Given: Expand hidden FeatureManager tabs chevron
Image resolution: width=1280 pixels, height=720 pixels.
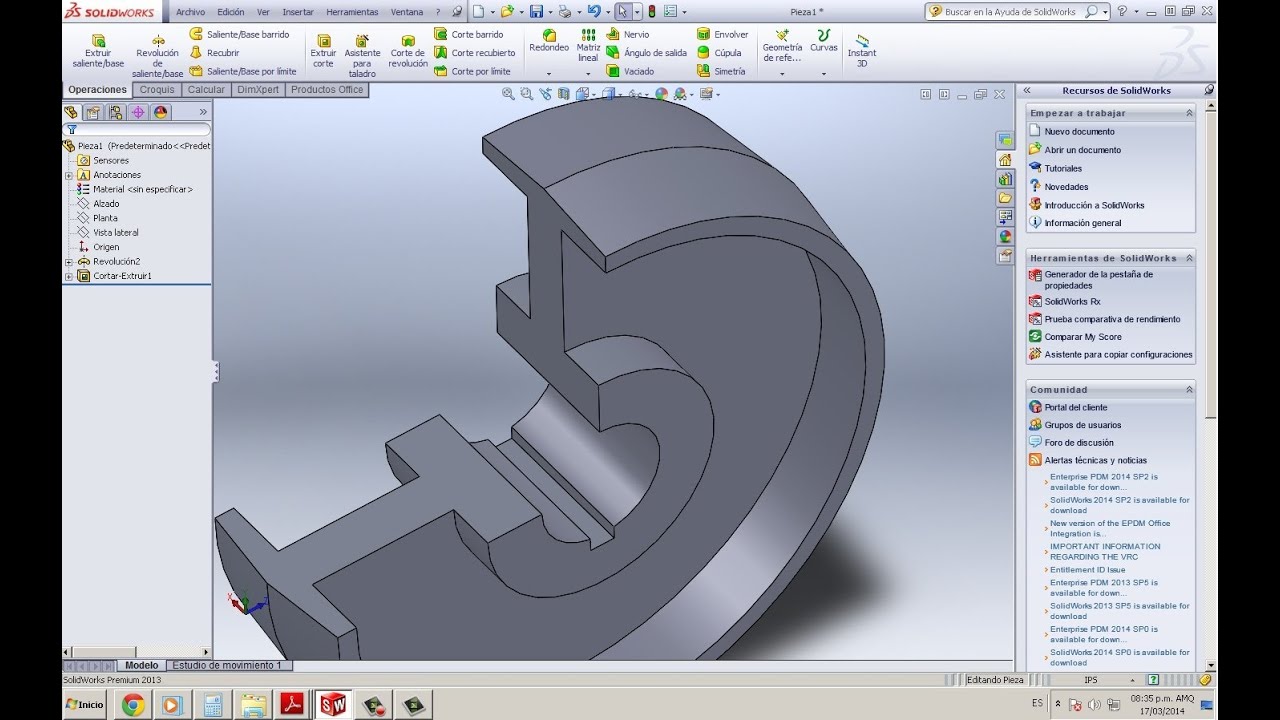Looking at the screenshot, I should [203, 112].
